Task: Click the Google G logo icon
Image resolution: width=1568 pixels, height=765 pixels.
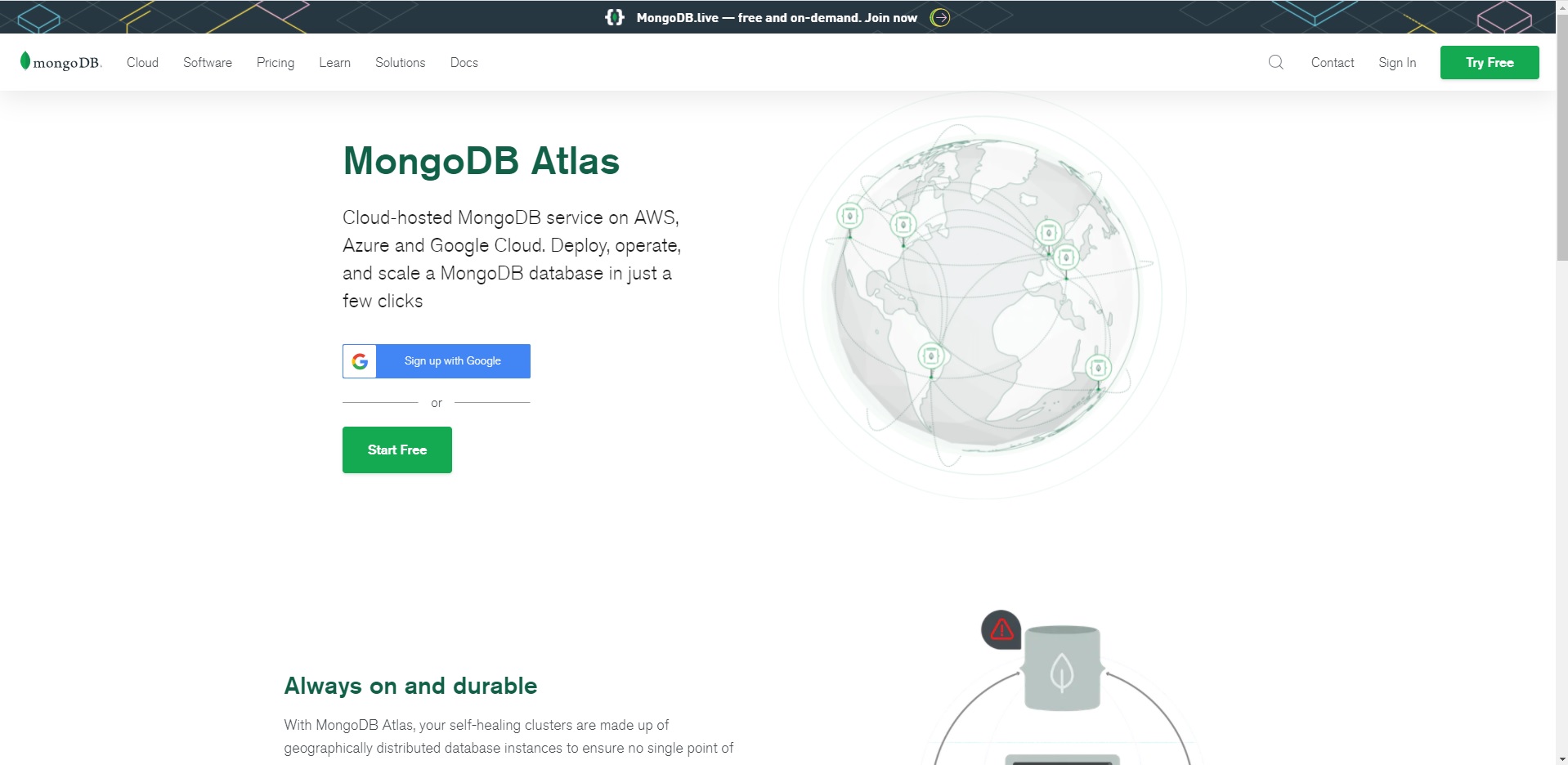Action: coord(360,361)
